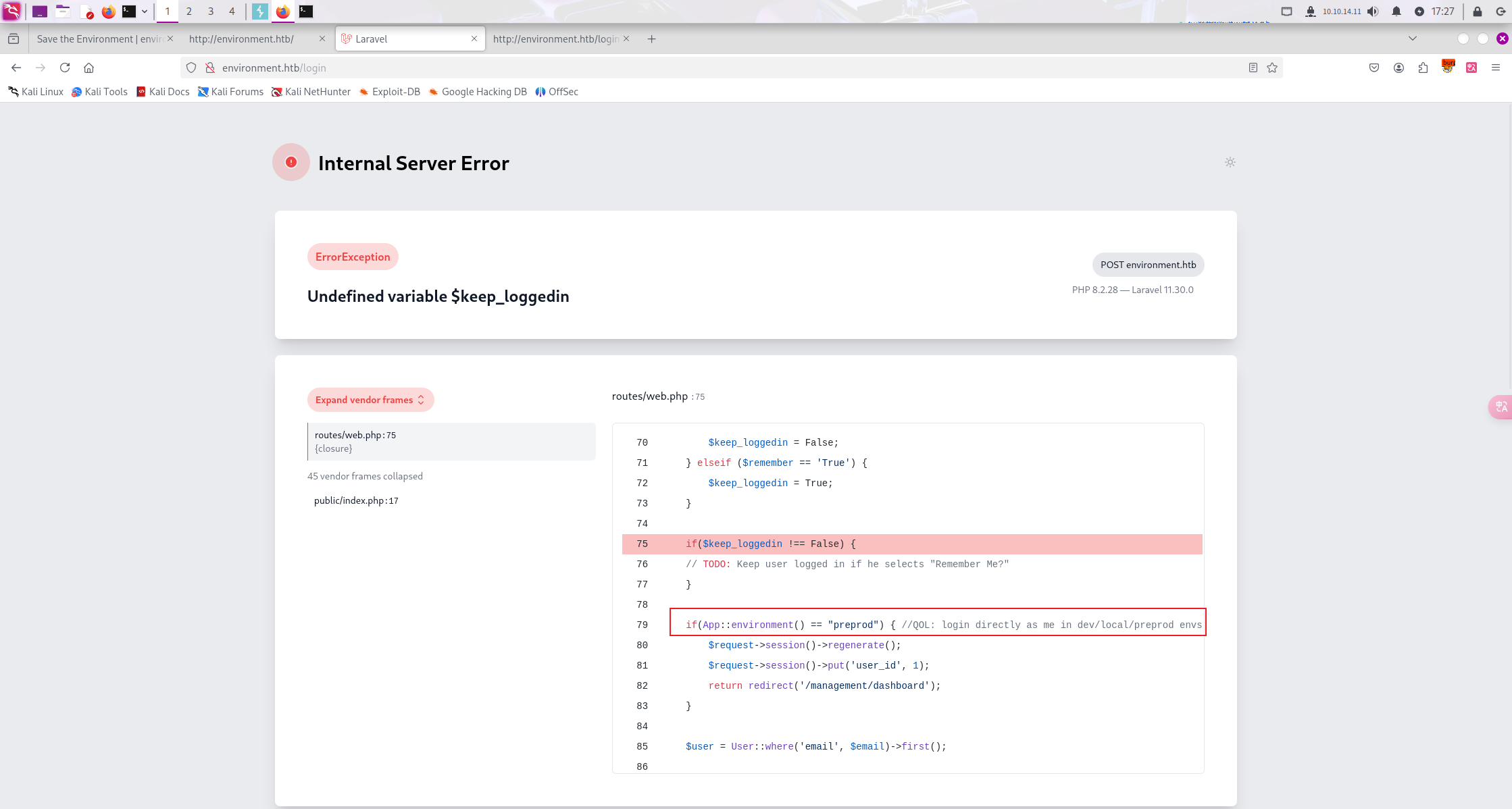This screenshot has width=1512, height=809.
Task: Open Google Hacking DB bookmark
Action: (x=478, y=92)
